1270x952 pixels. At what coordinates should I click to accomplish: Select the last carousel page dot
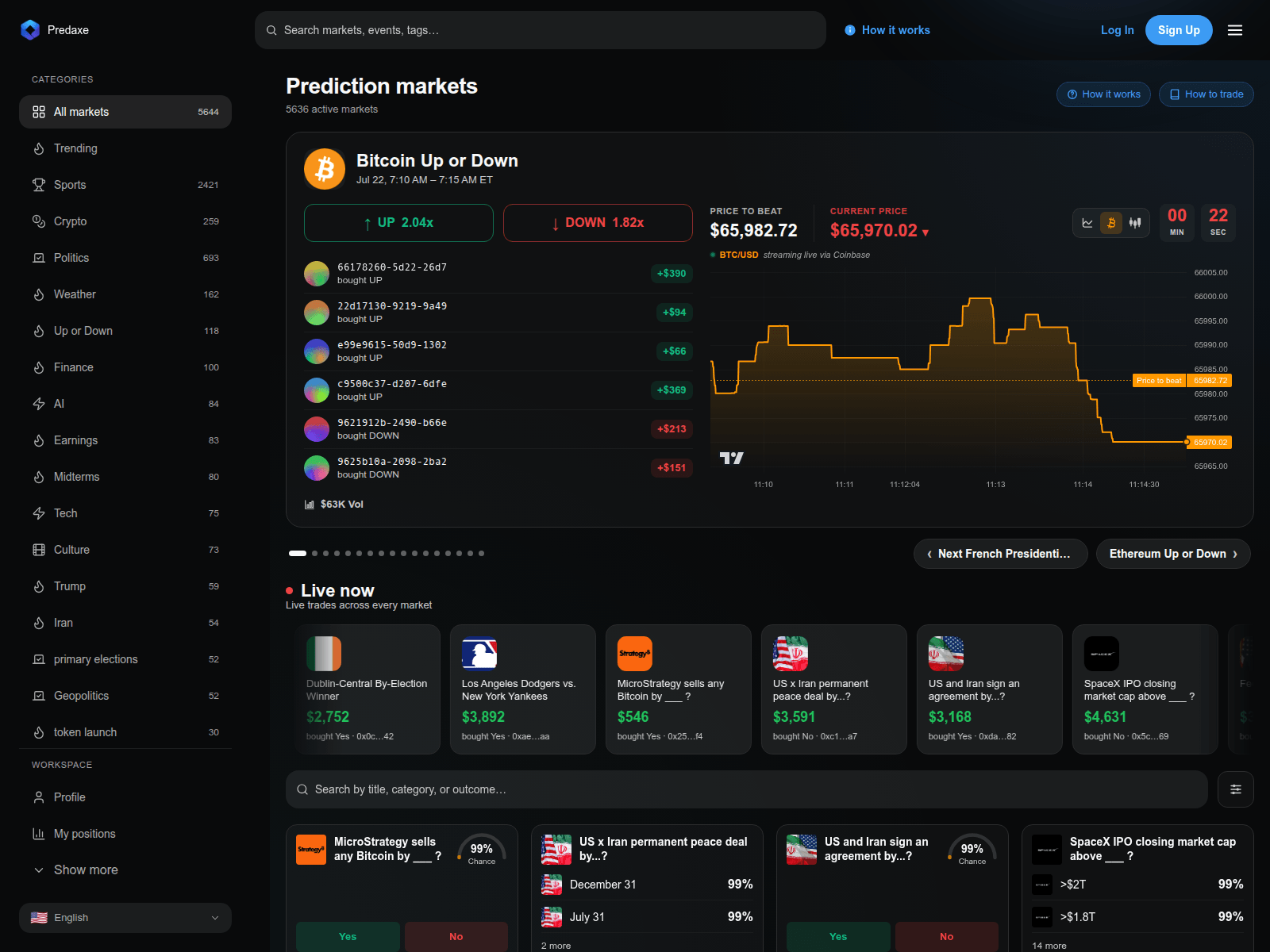[x=481, y=554]
